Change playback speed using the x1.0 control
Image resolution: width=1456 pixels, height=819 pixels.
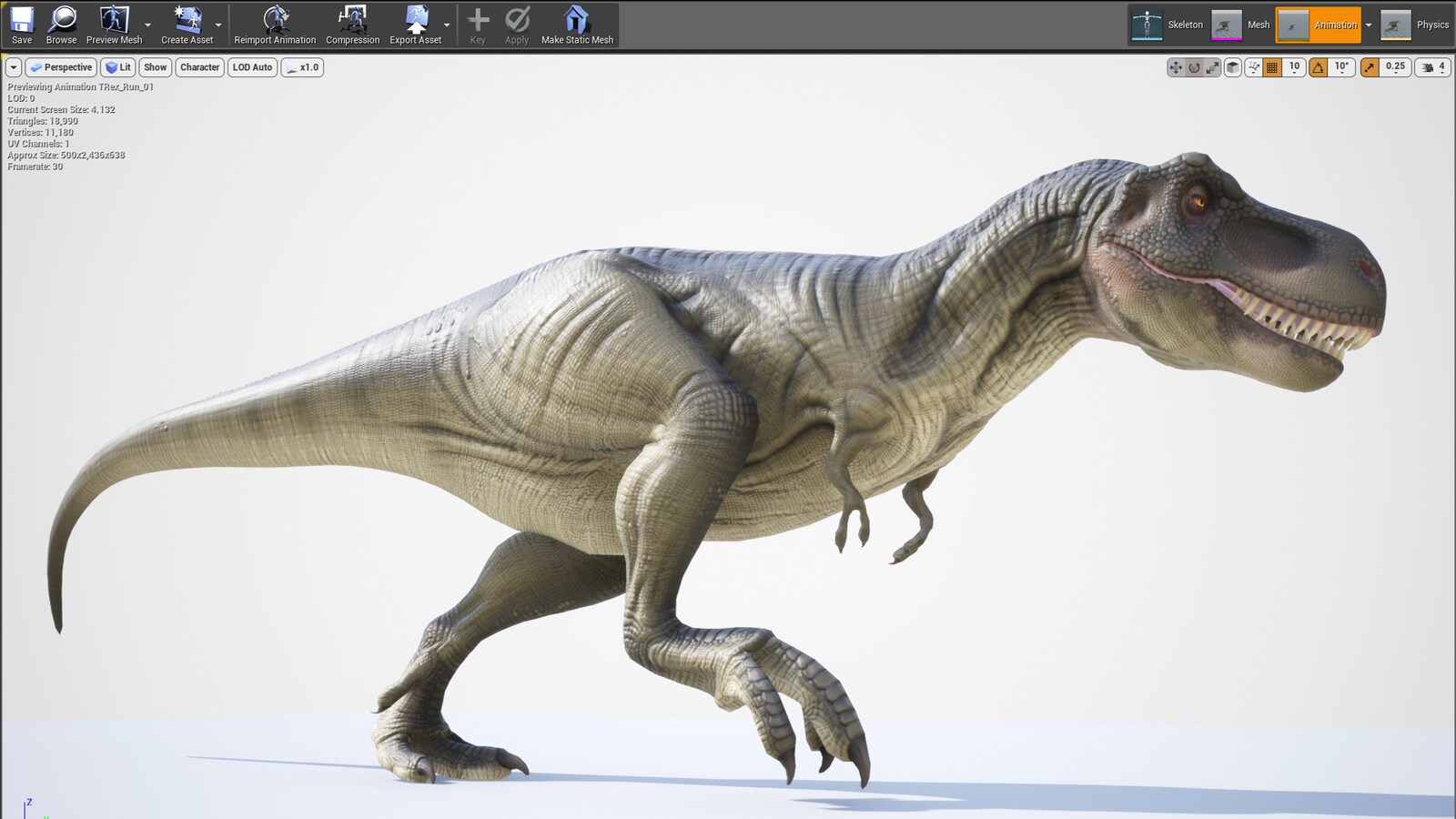coord(303,66)
